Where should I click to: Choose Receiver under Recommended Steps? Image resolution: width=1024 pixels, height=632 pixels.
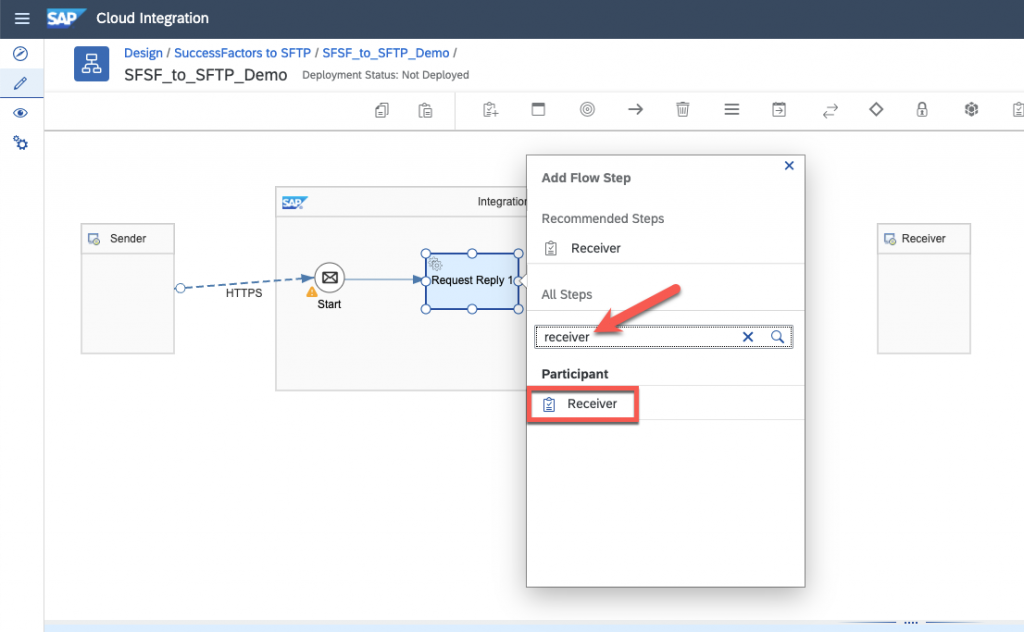(x=595, y=248)
